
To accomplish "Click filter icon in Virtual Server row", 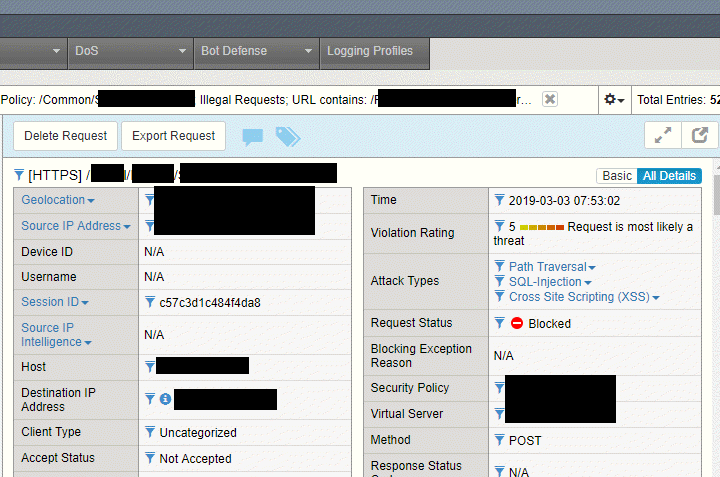I will pos(499,414).
